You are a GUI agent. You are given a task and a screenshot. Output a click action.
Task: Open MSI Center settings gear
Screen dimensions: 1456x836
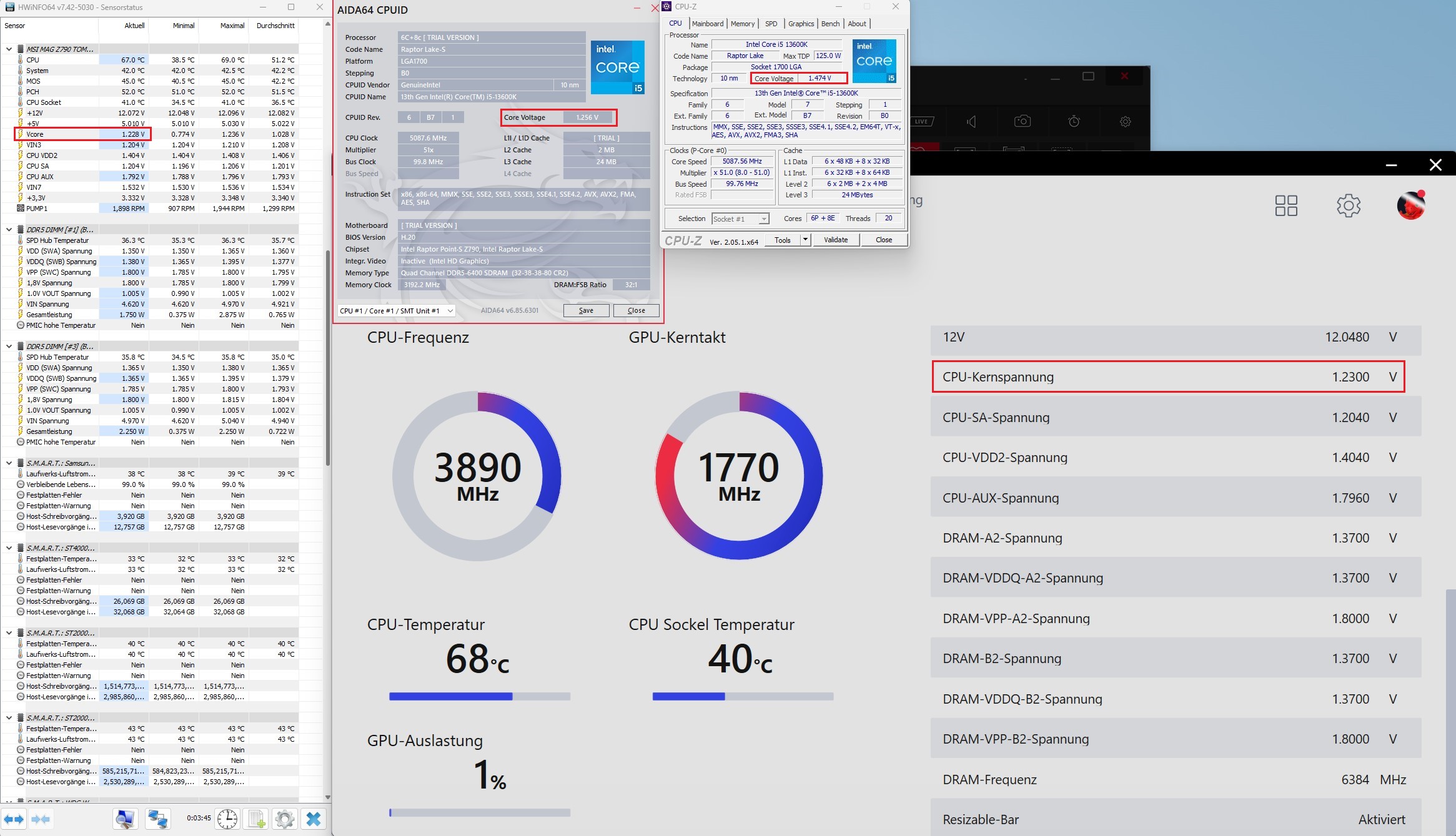coord(1348,205)
